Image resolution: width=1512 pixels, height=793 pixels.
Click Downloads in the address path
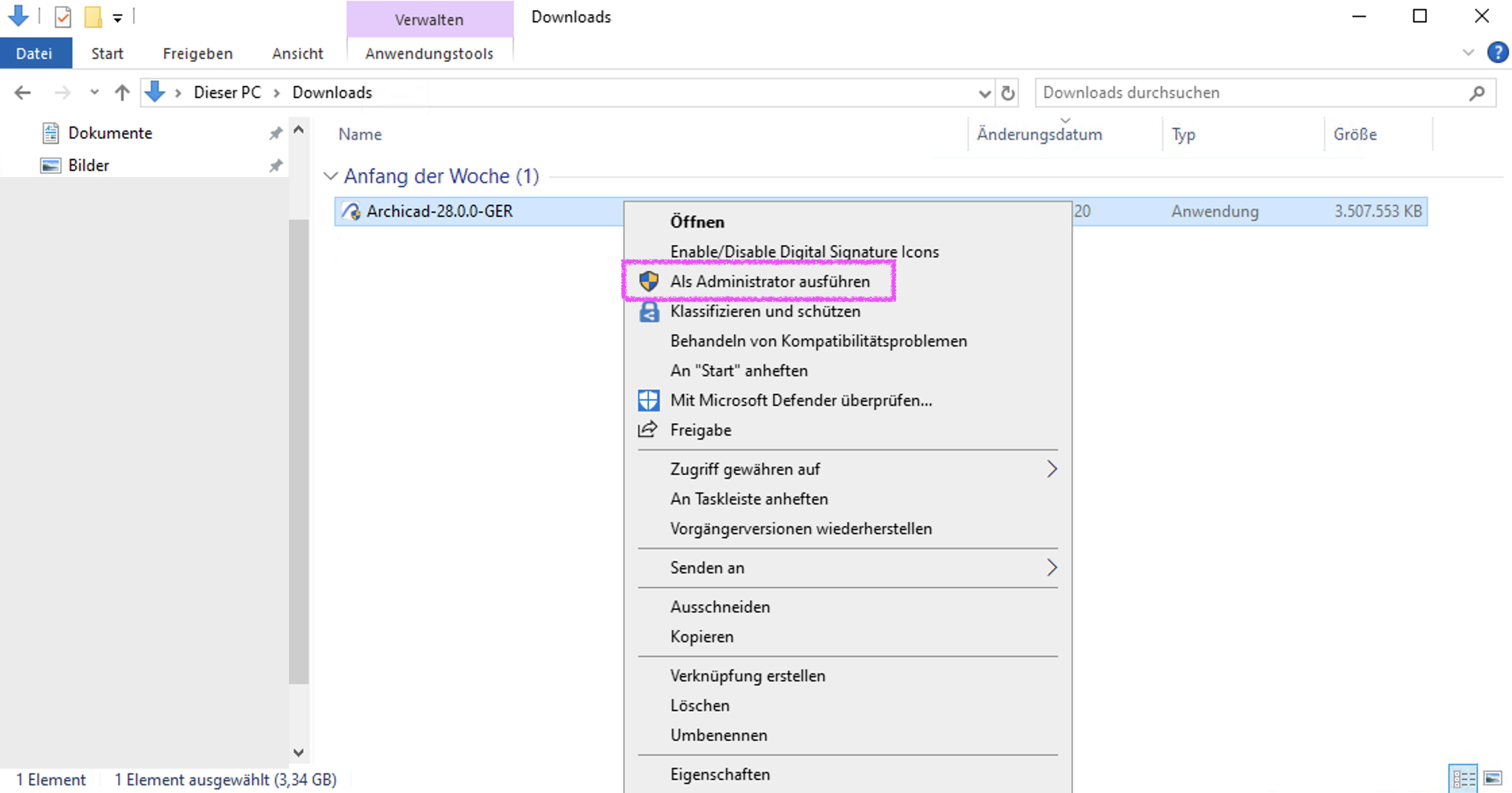[332, 93]
